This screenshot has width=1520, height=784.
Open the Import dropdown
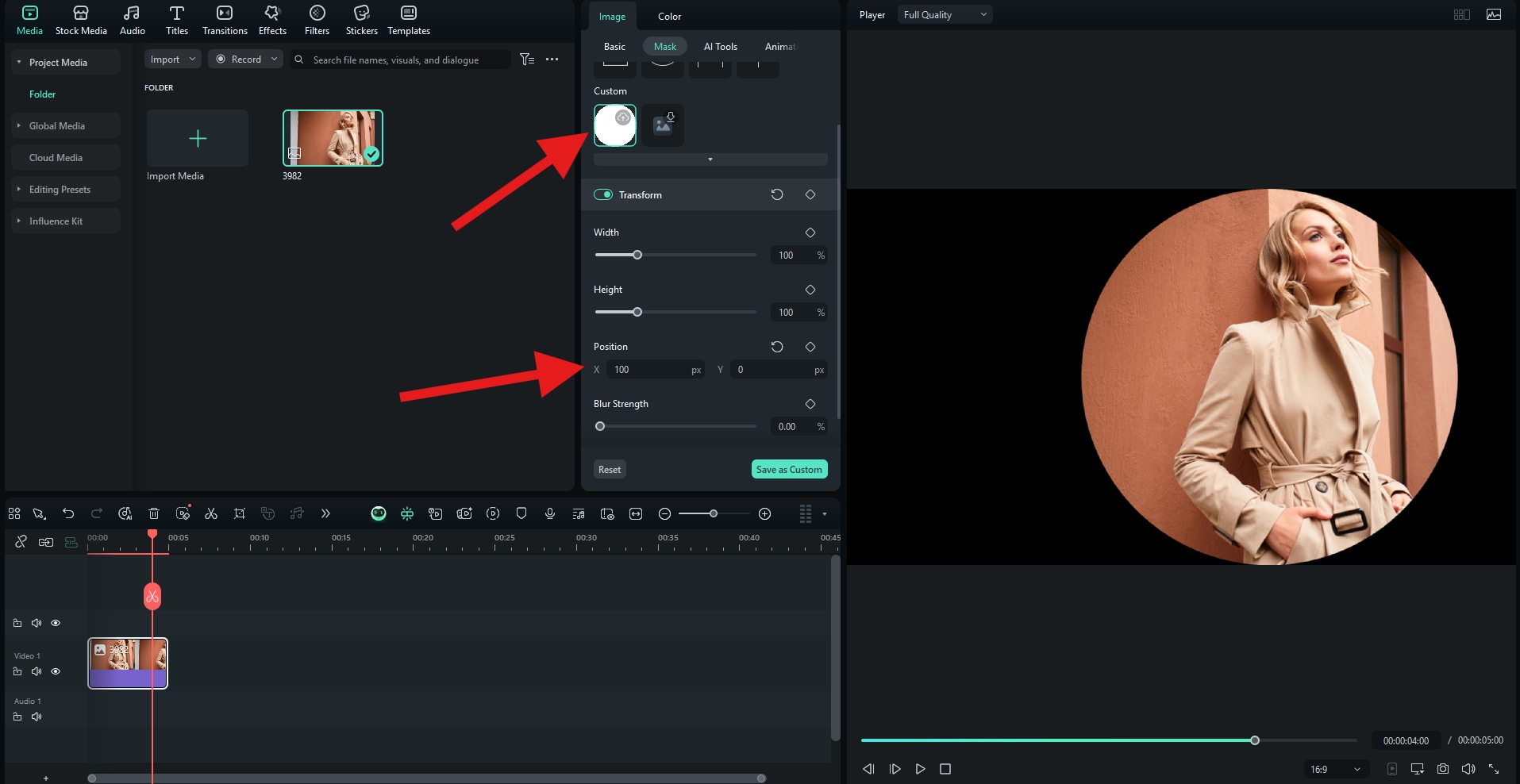coord(172,60)
